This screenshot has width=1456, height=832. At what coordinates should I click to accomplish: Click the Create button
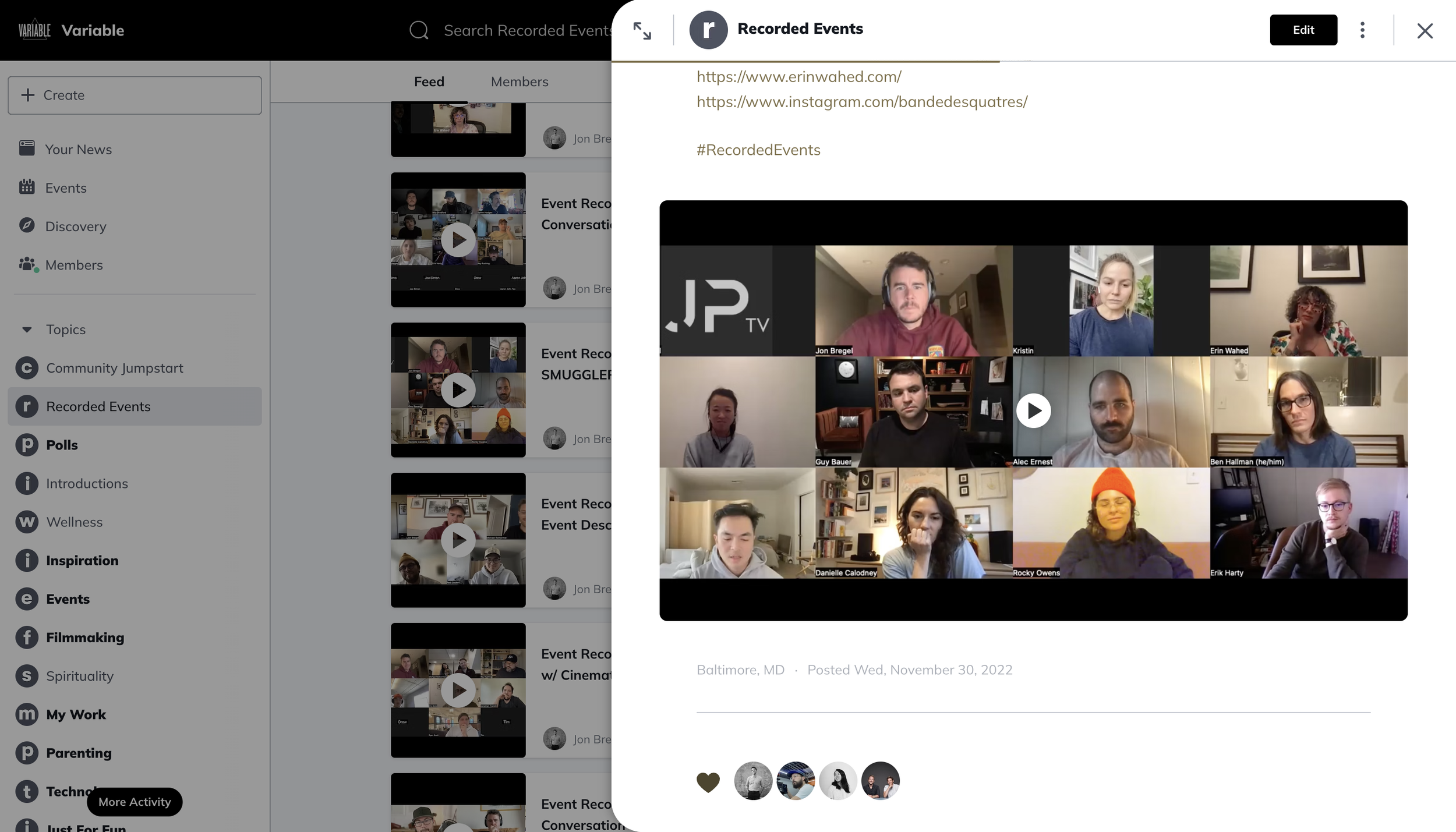click(x=135, y=95)
